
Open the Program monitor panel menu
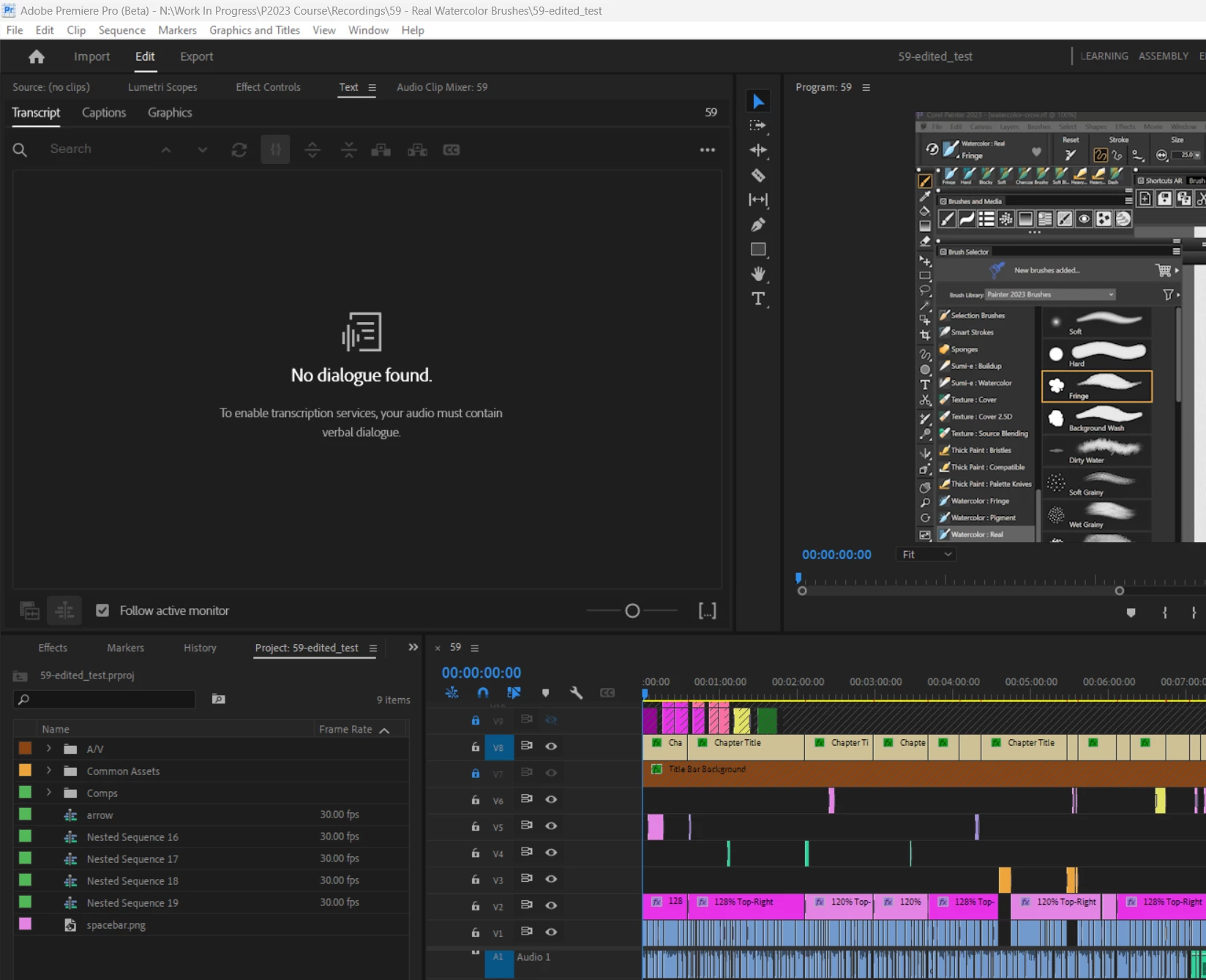pos(866,88)
